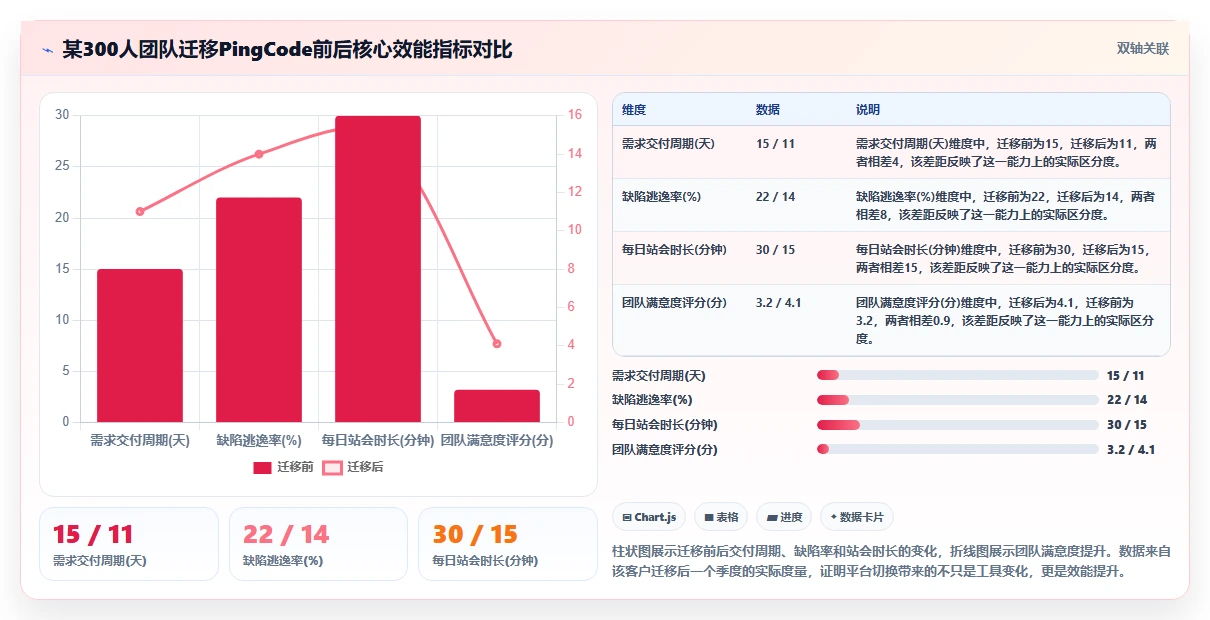Click the Chart.js tag
Image resolution: width=1210 pixels, height=620 pixels.
649,517
